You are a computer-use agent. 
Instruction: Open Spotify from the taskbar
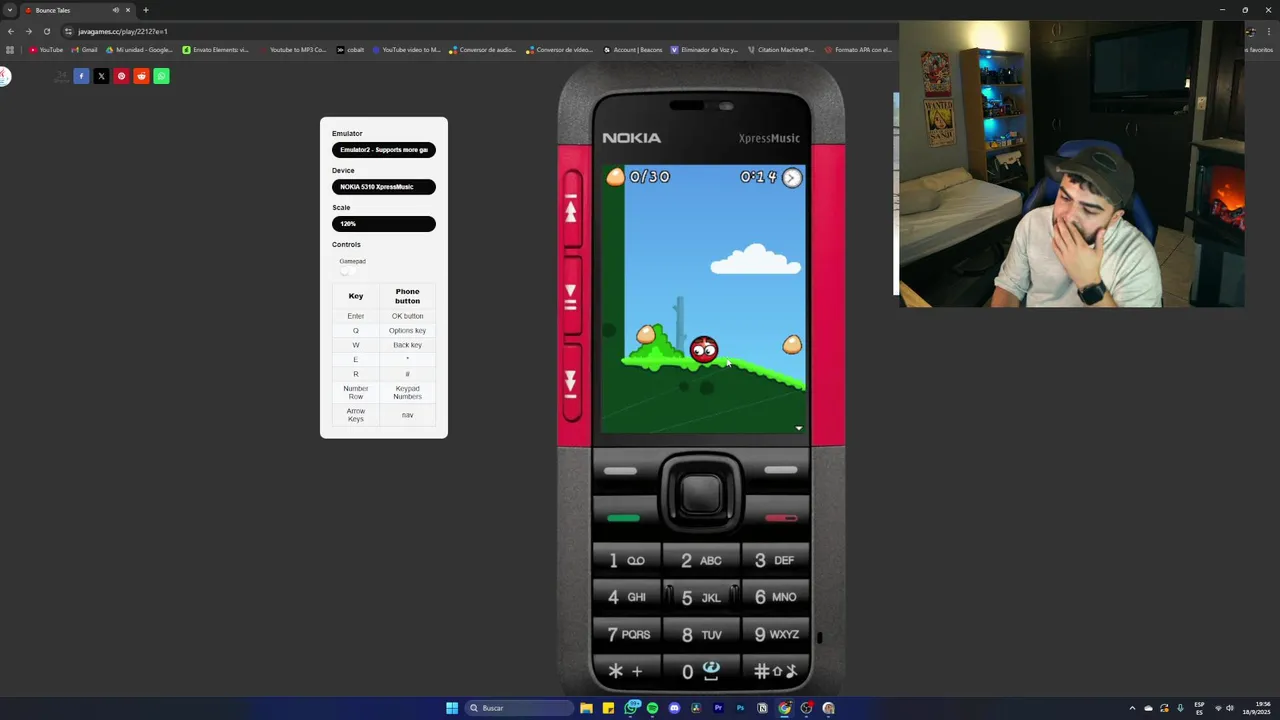click(x=652, y=708)
